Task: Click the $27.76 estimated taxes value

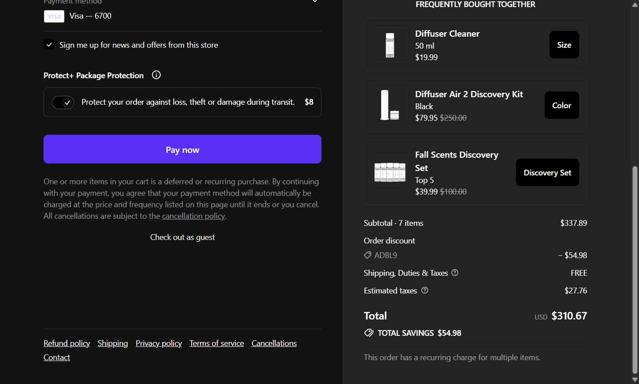Action: tap(575, 291)
